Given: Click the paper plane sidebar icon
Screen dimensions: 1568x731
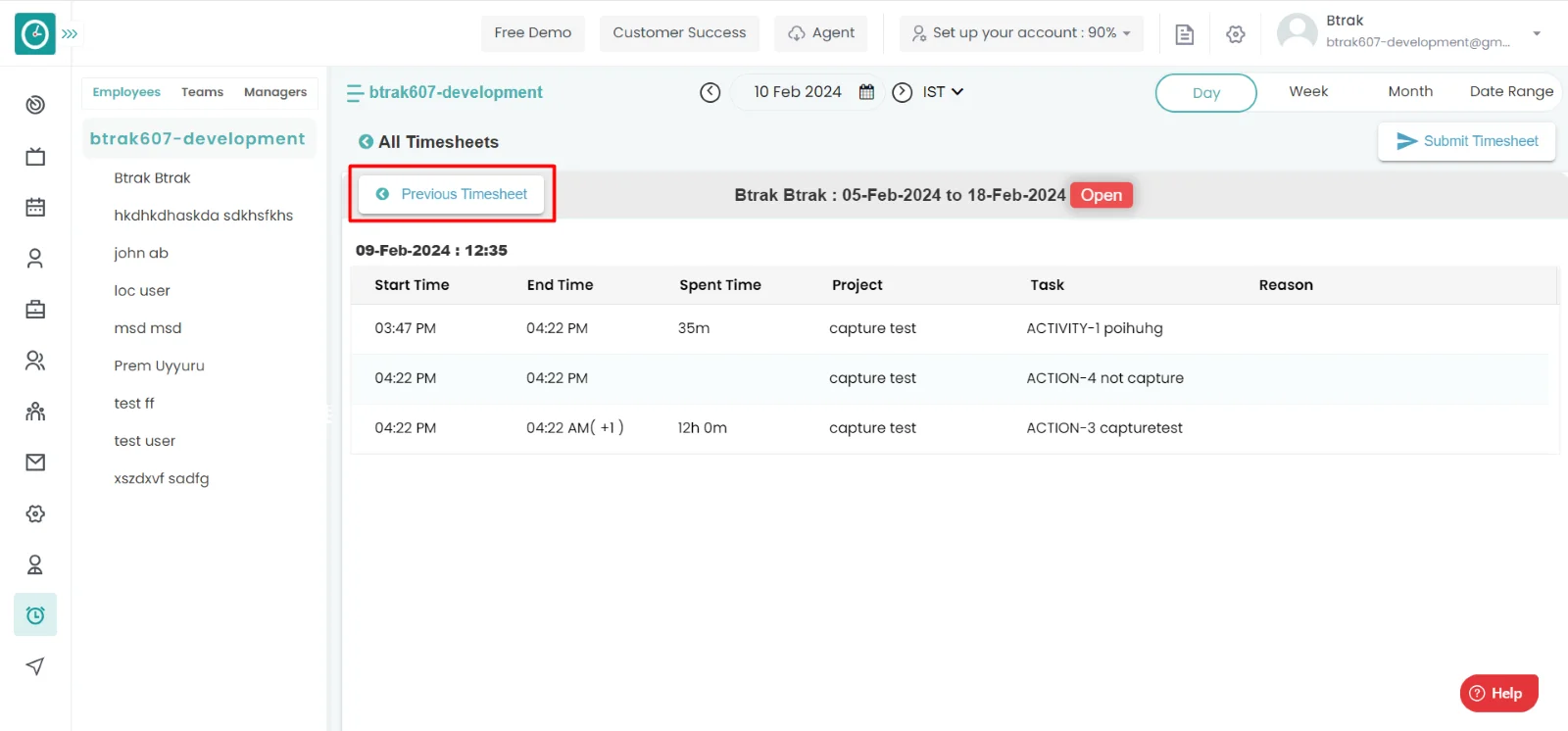Looking at the screenshot, I should coord(35,666).
